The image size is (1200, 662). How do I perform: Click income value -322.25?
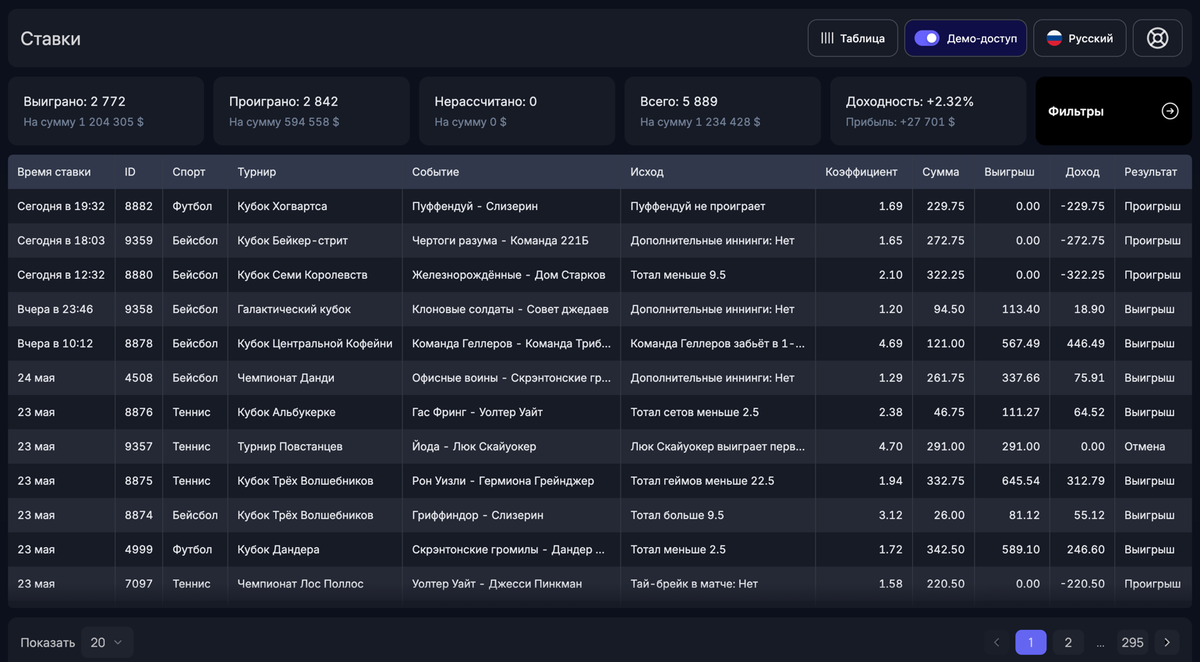coord(1083,275)
